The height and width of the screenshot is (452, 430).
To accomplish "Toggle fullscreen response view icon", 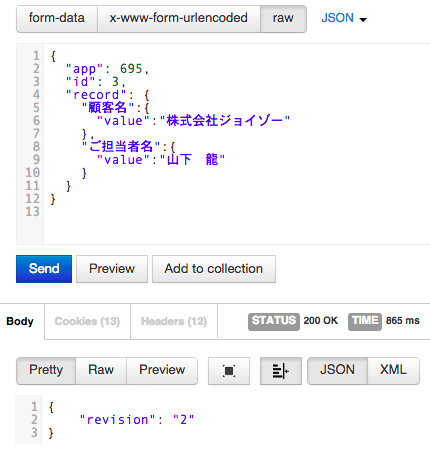I will 229,371.
